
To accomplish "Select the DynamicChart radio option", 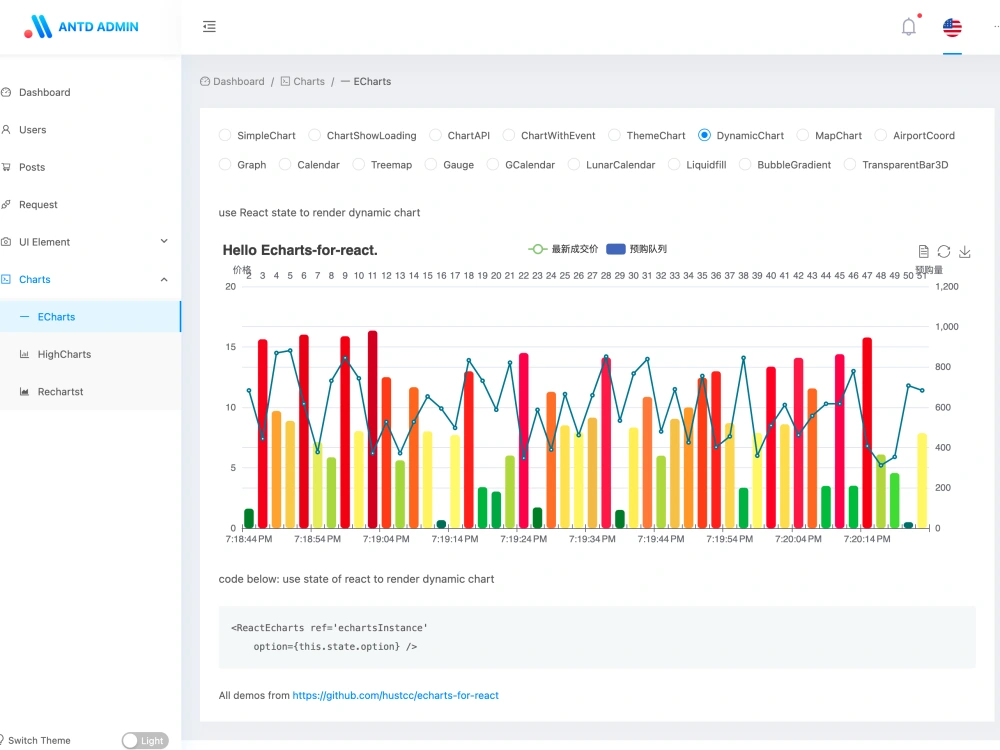I will 704,135.
